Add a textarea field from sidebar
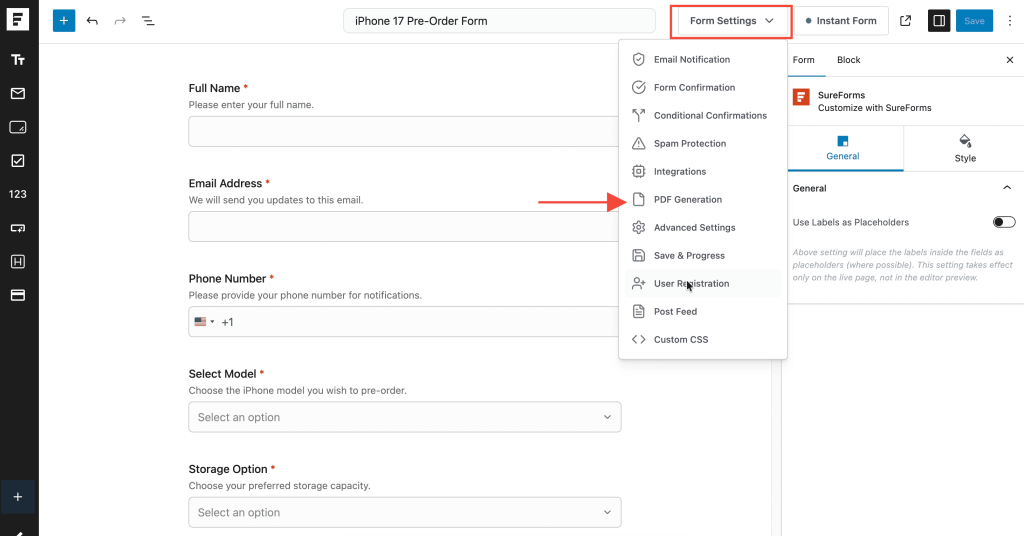The image size is (1024, 536). click(x=18, y=127)
